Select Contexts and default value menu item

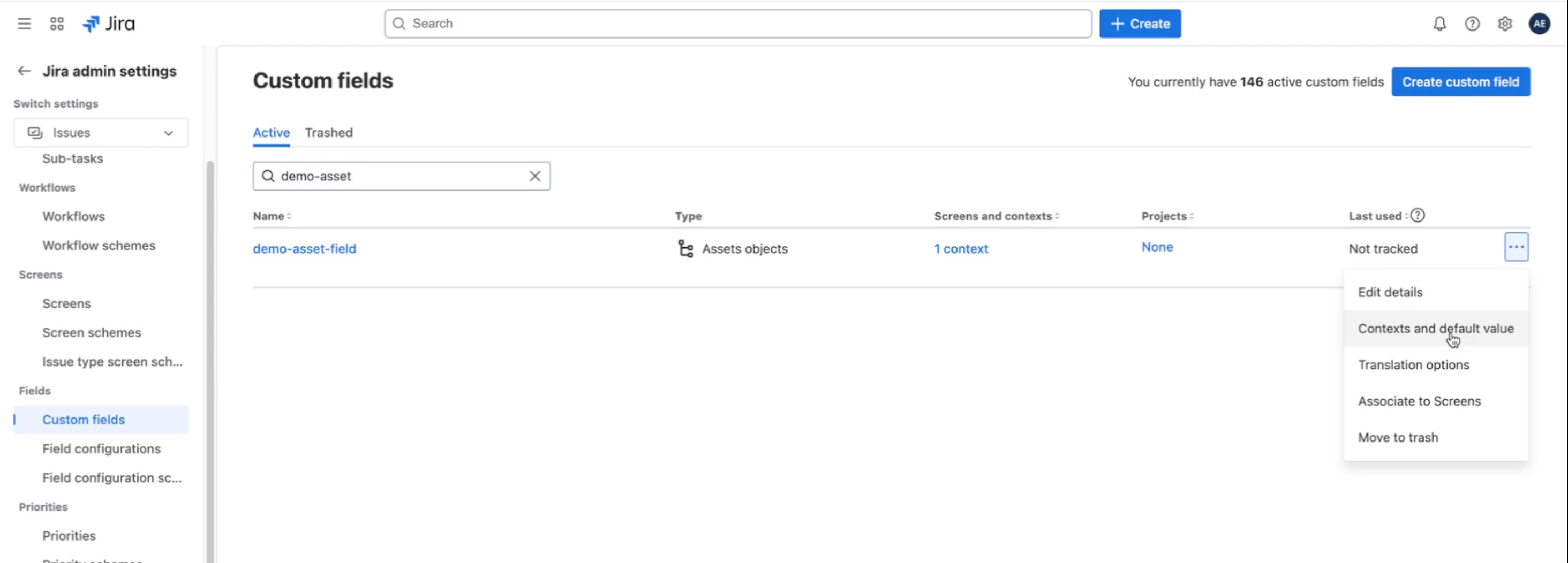(x=1435, y=328)
